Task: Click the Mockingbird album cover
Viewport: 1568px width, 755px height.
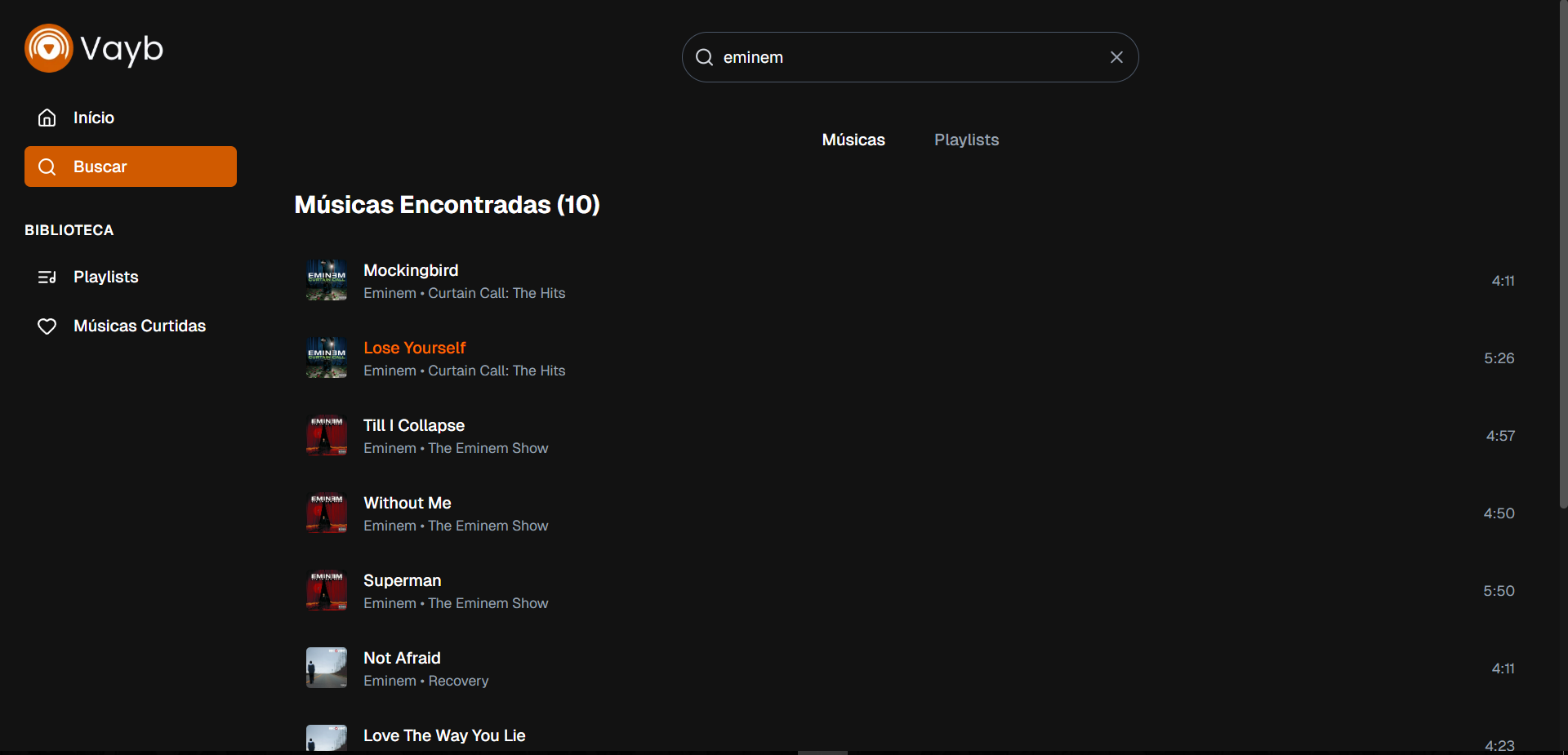Action: click(327, 280)
